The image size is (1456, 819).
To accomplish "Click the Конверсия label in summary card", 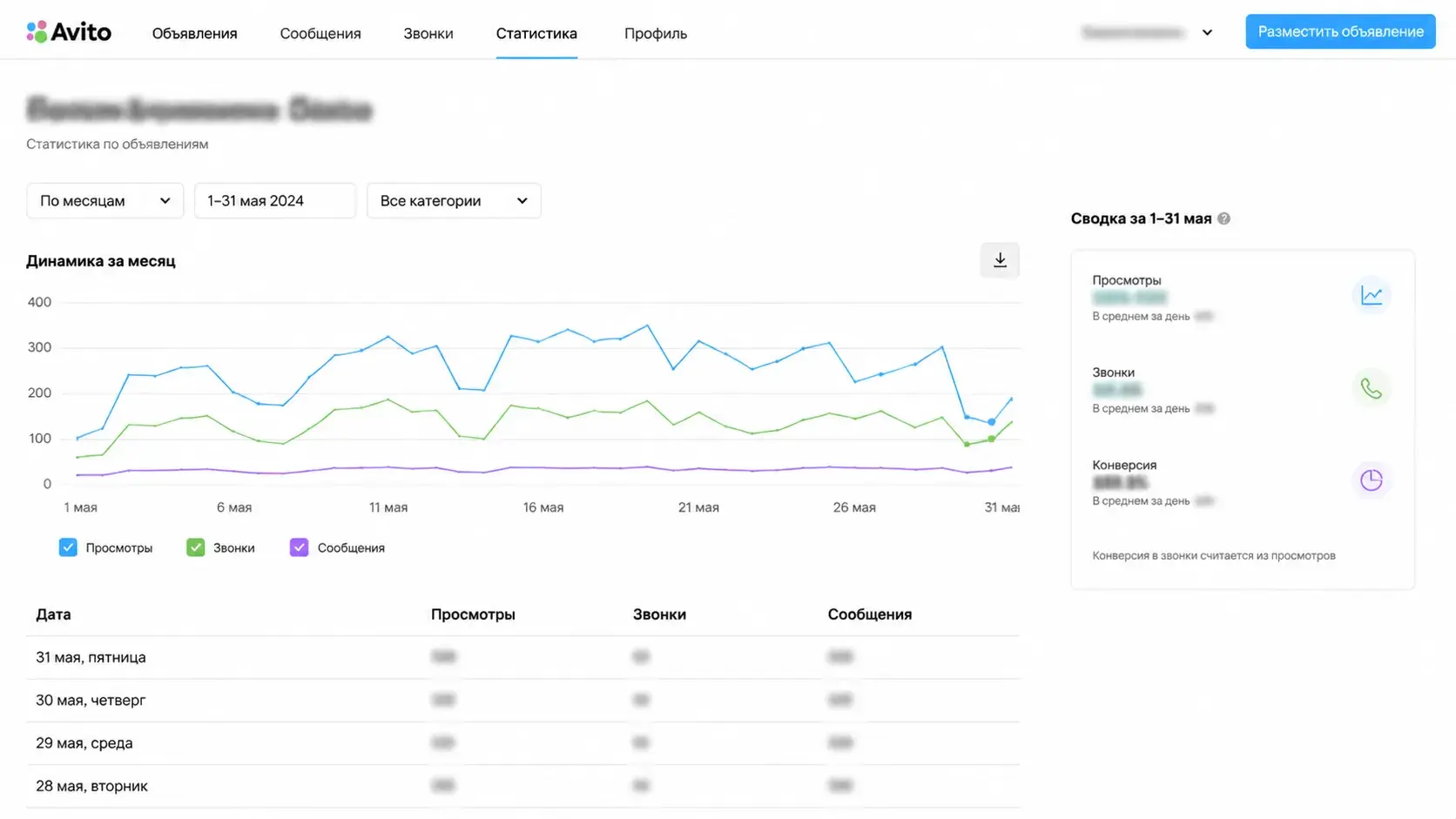I will pos(1124,465).
